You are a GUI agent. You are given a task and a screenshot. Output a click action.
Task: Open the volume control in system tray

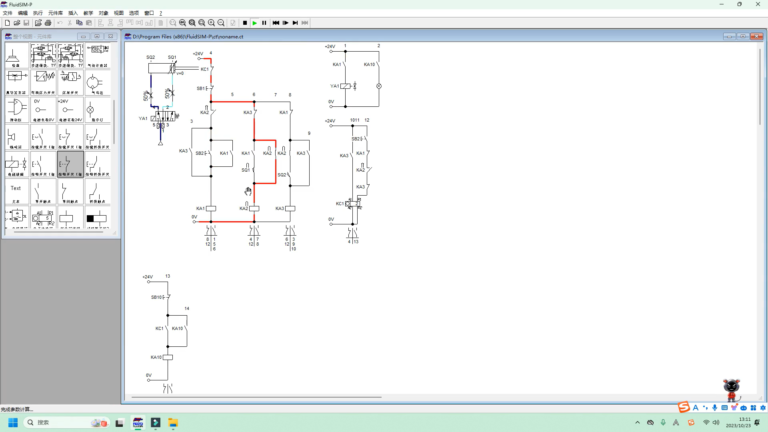tap(716, 422)
